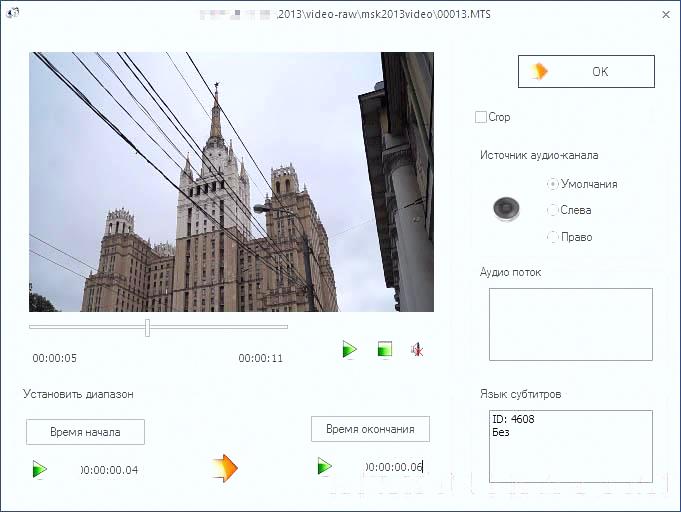This screenshot has height=512, width=681.
Task: Click the video preview image
Action: tap(231, 182)
